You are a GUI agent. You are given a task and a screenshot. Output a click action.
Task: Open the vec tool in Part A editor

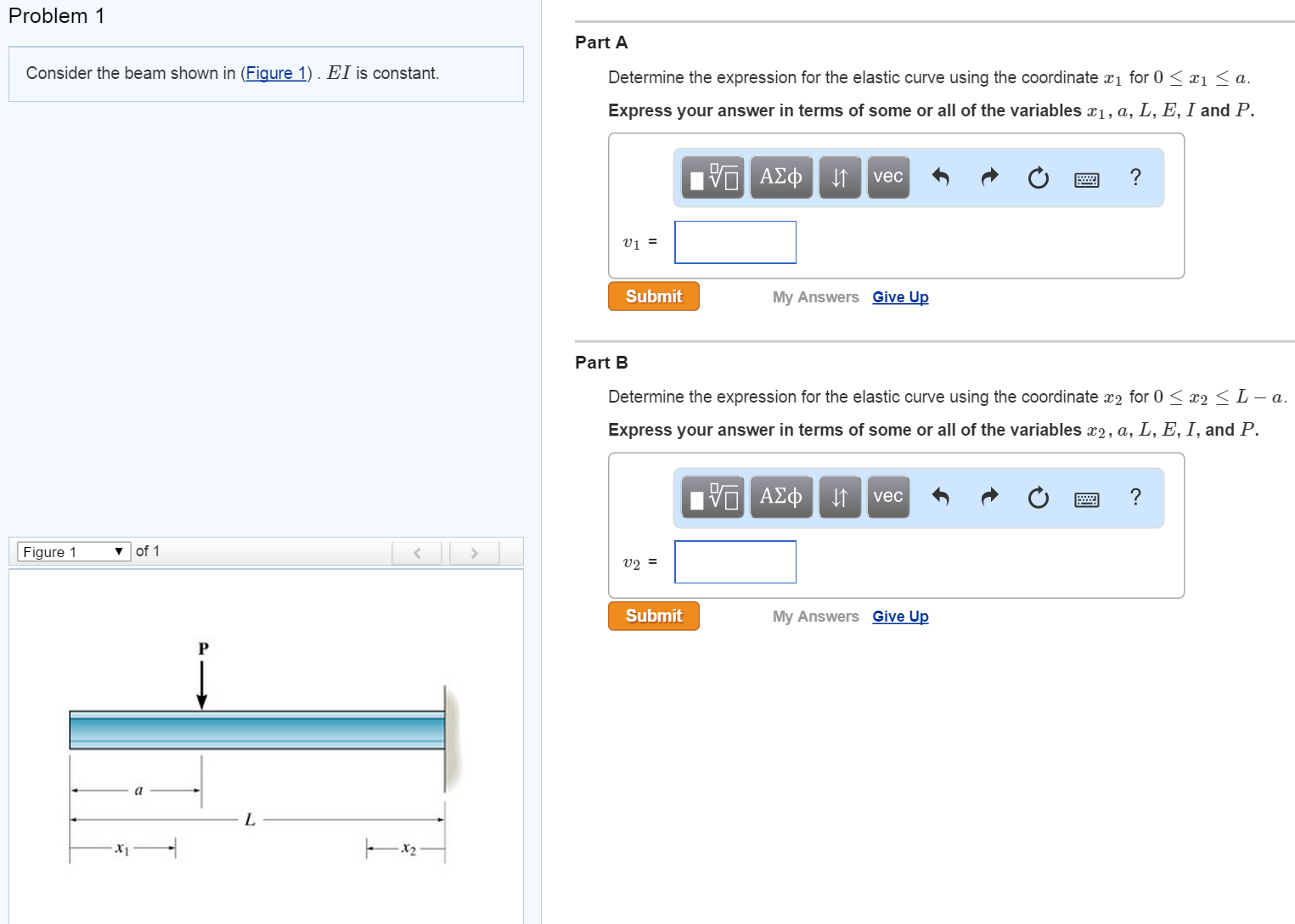pyautogui.click(x=887, y=177)
